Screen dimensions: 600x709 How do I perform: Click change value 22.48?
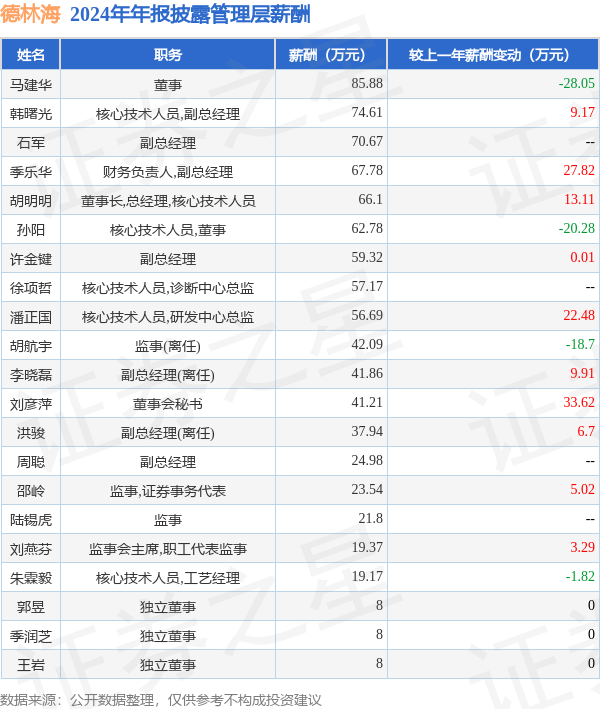coord(579,315)
